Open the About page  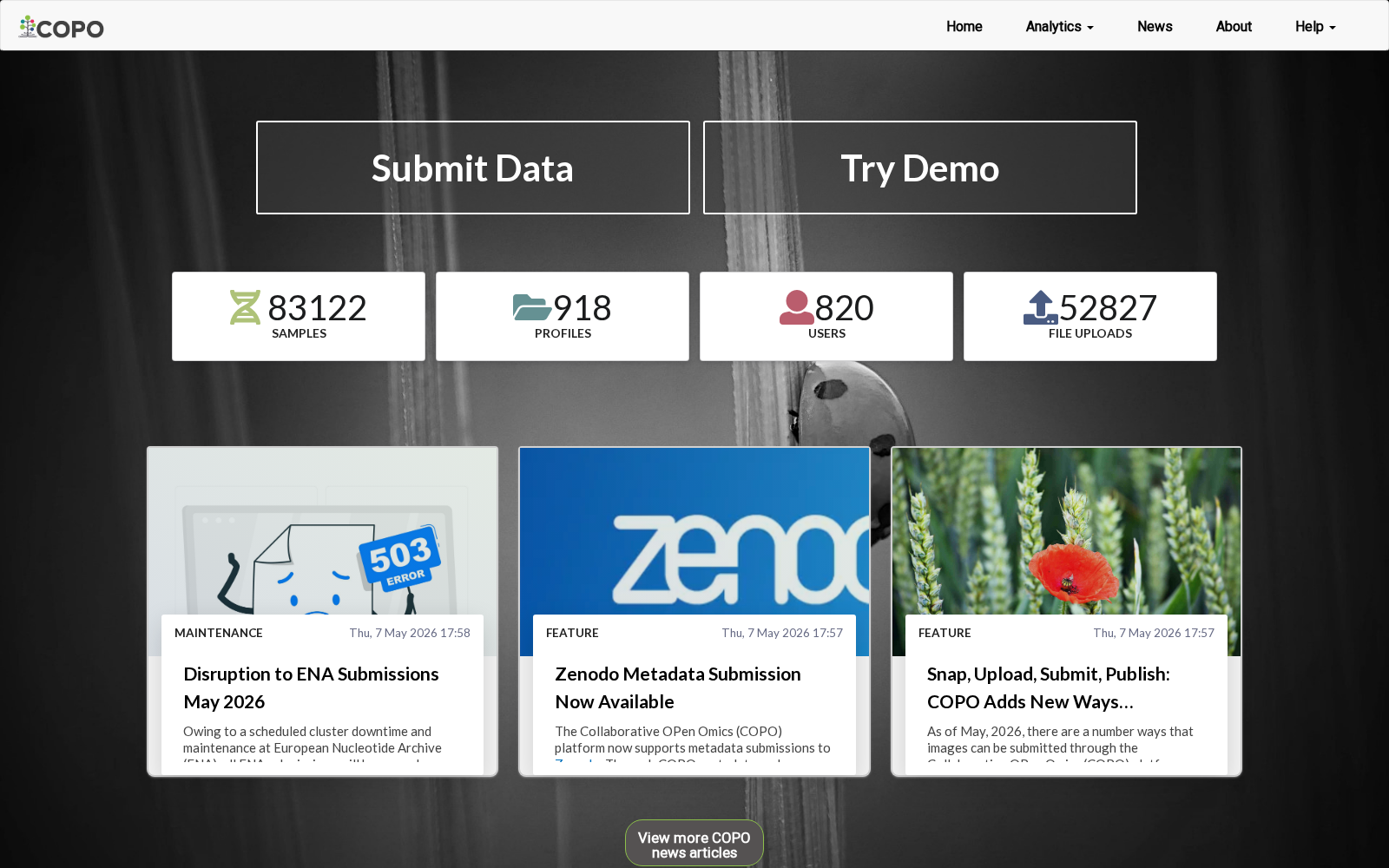tap(1234, 26)
